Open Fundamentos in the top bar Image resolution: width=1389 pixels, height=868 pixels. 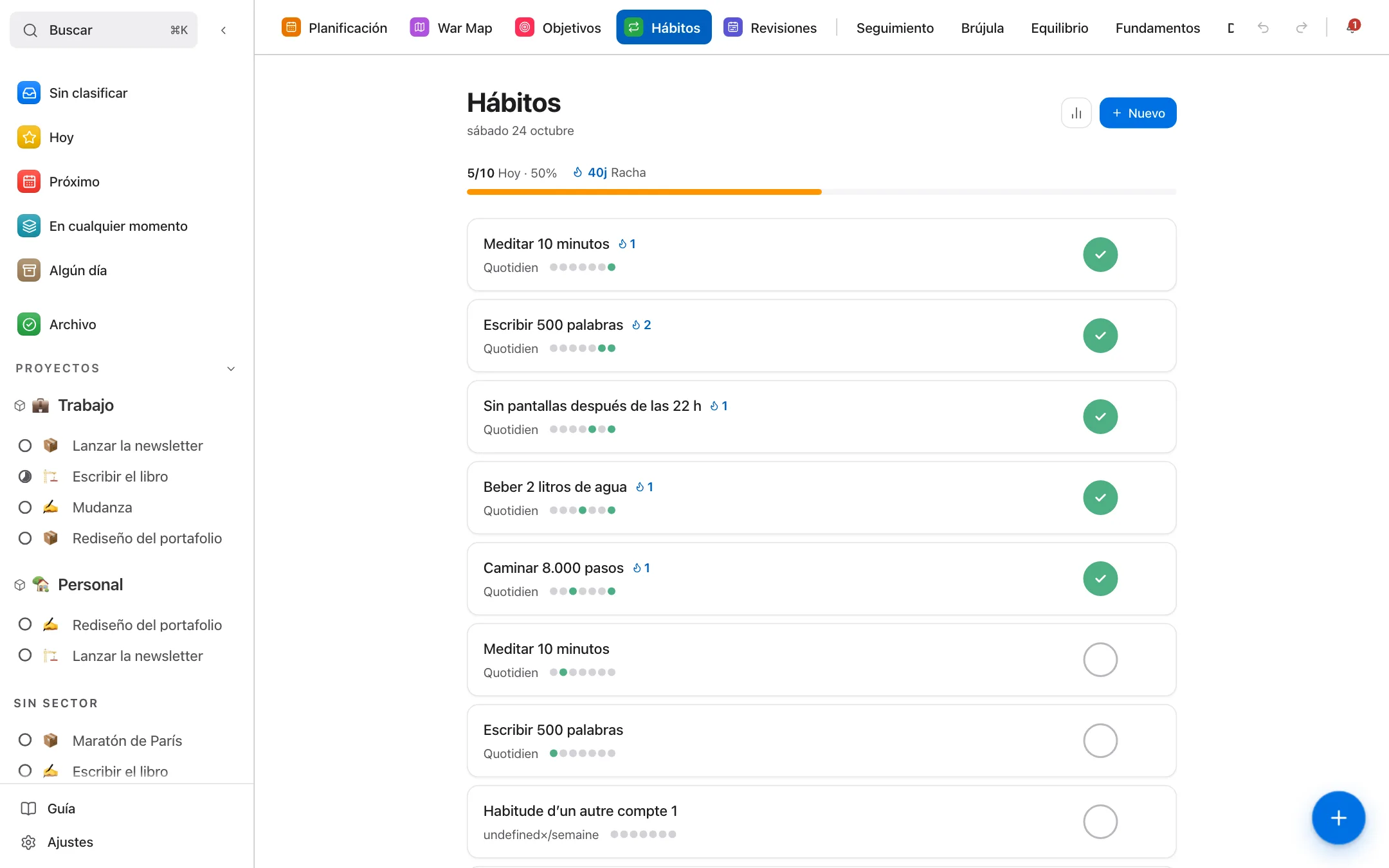(x=1157, y=28)
